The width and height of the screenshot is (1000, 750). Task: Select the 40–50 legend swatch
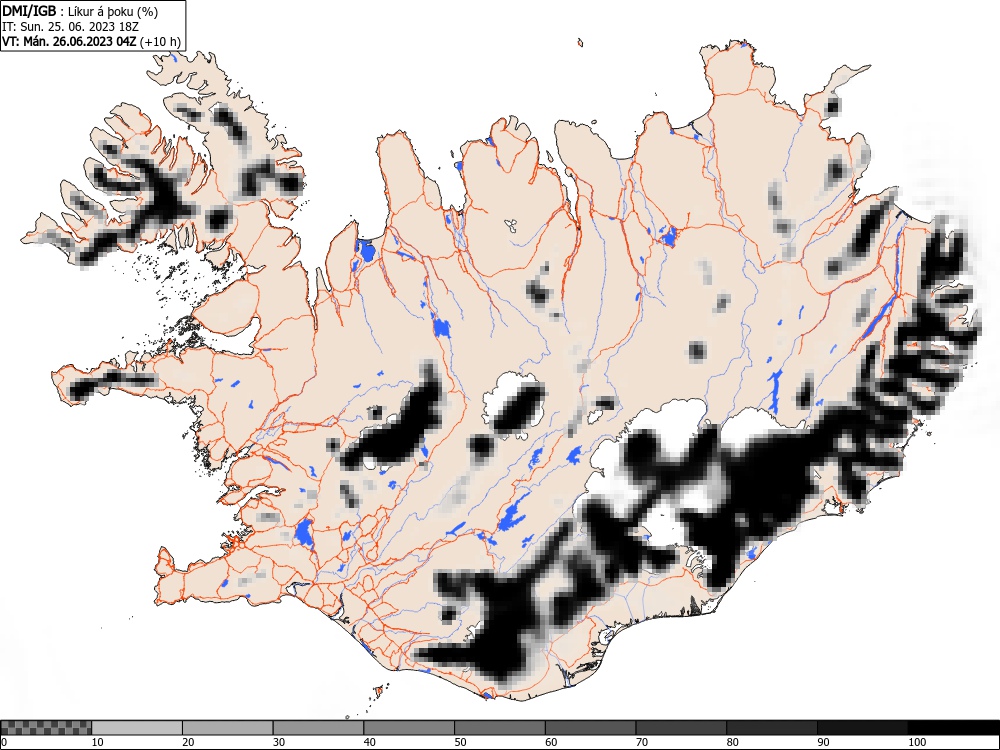click(409, 728)
